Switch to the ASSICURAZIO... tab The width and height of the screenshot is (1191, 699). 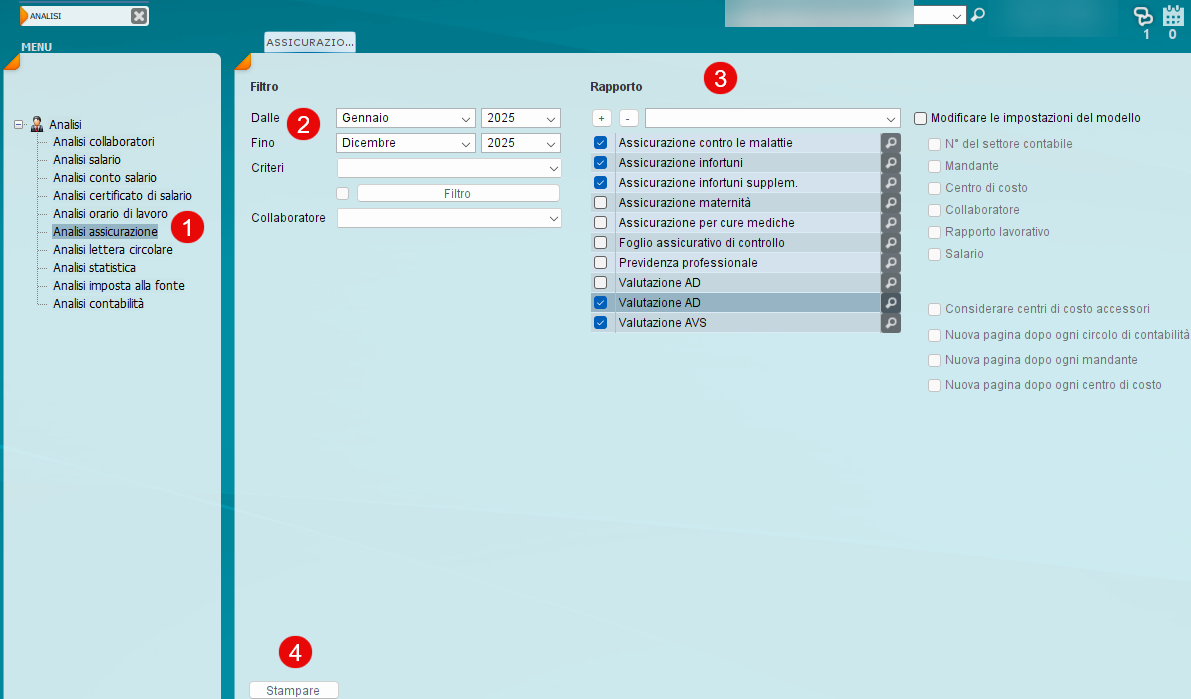coord(310,42)
